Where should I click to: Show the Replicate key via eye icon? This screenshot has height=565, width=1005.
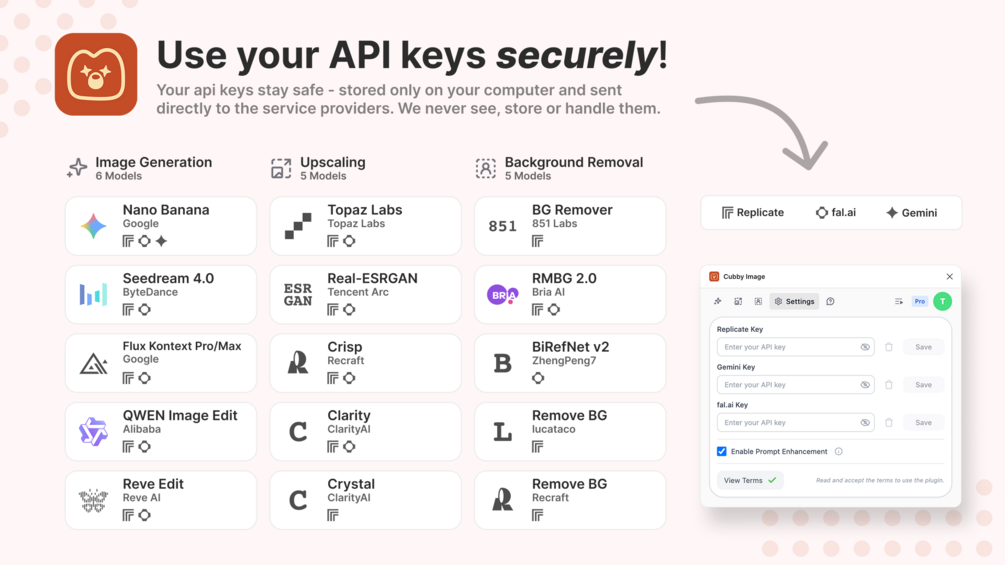[865, 347]
